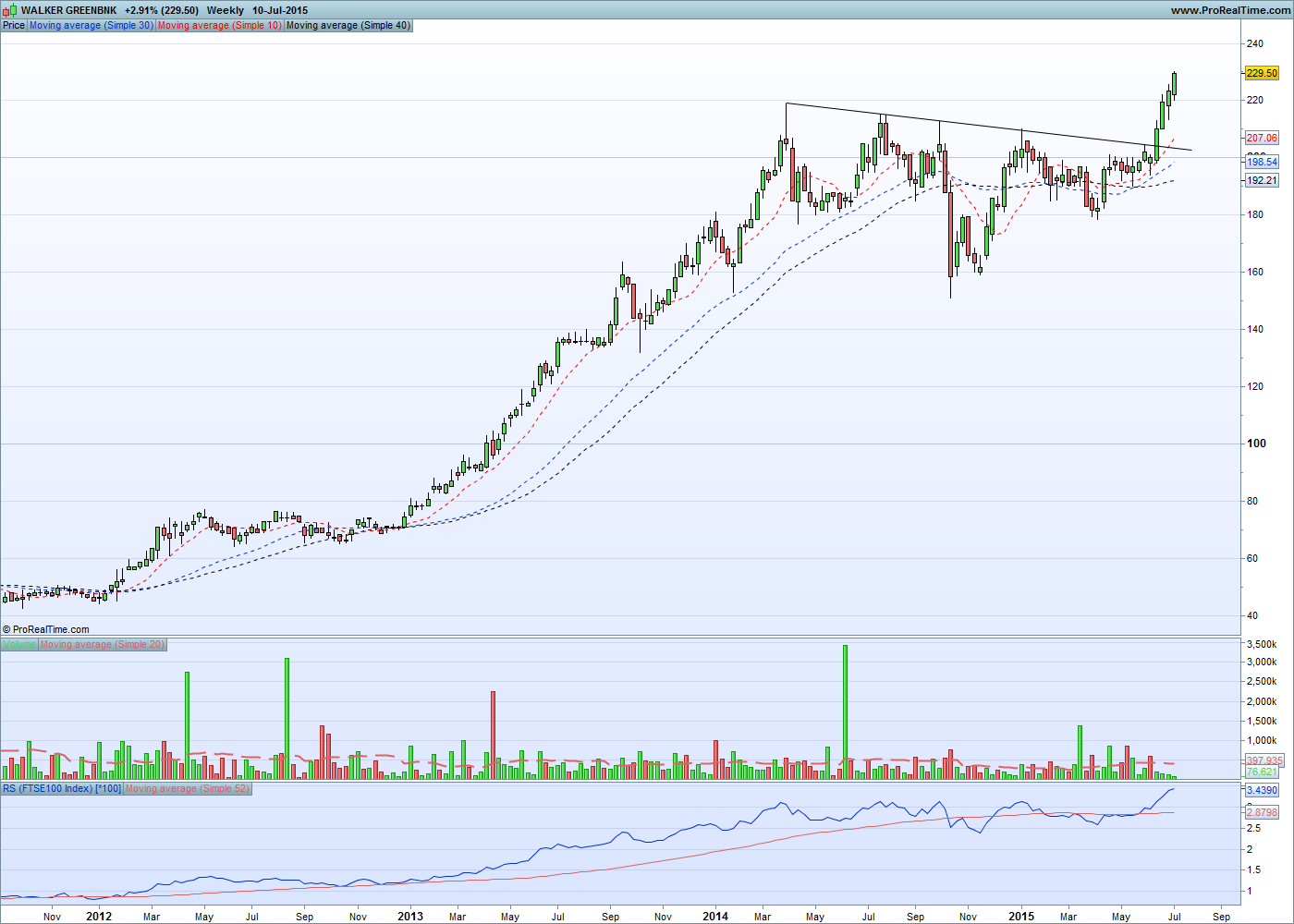The width and height of the screenshot is (1294, 924).
Task: Open the Moving average (Simple 30) label
Action: click(x=92, y=25)
